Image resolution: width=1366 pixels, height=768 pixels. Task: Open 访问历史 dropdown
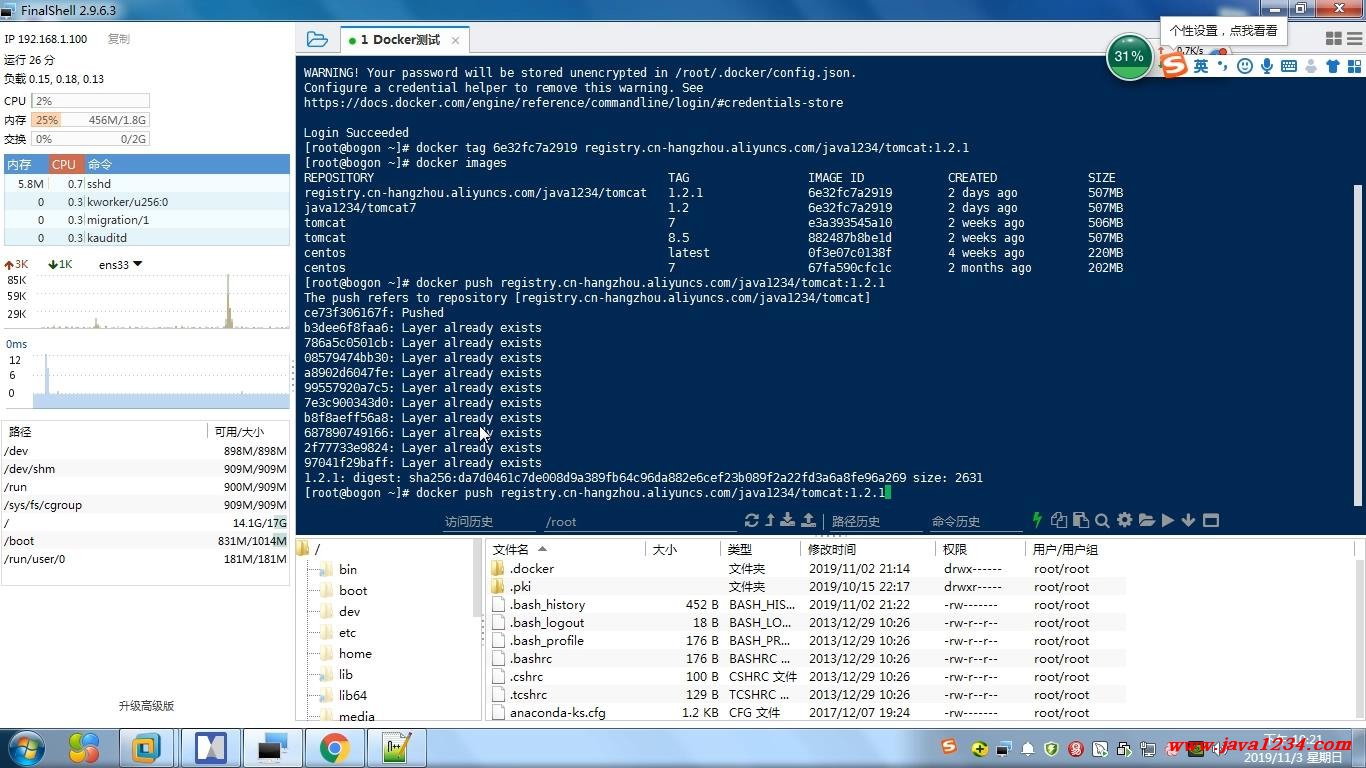(x=489, y=521)
